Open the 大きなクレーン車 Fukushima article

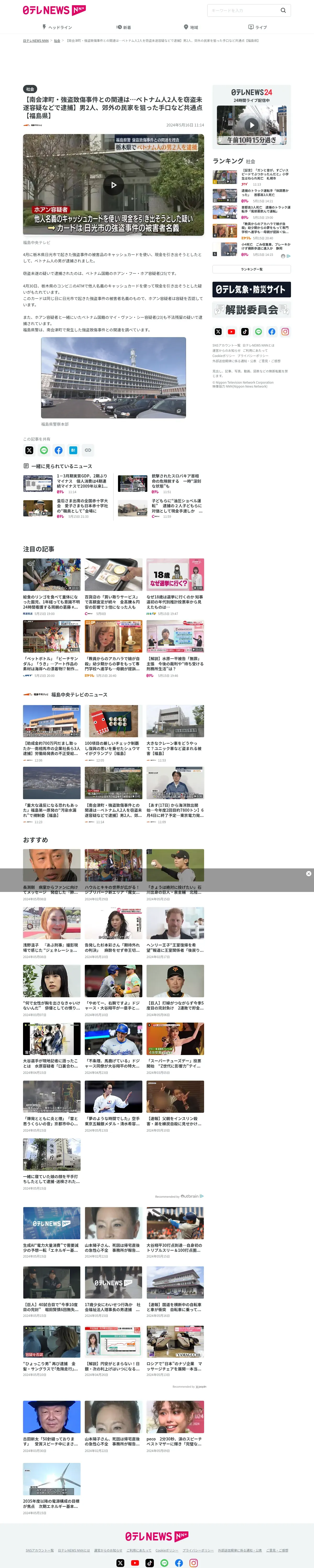(175, 734)
